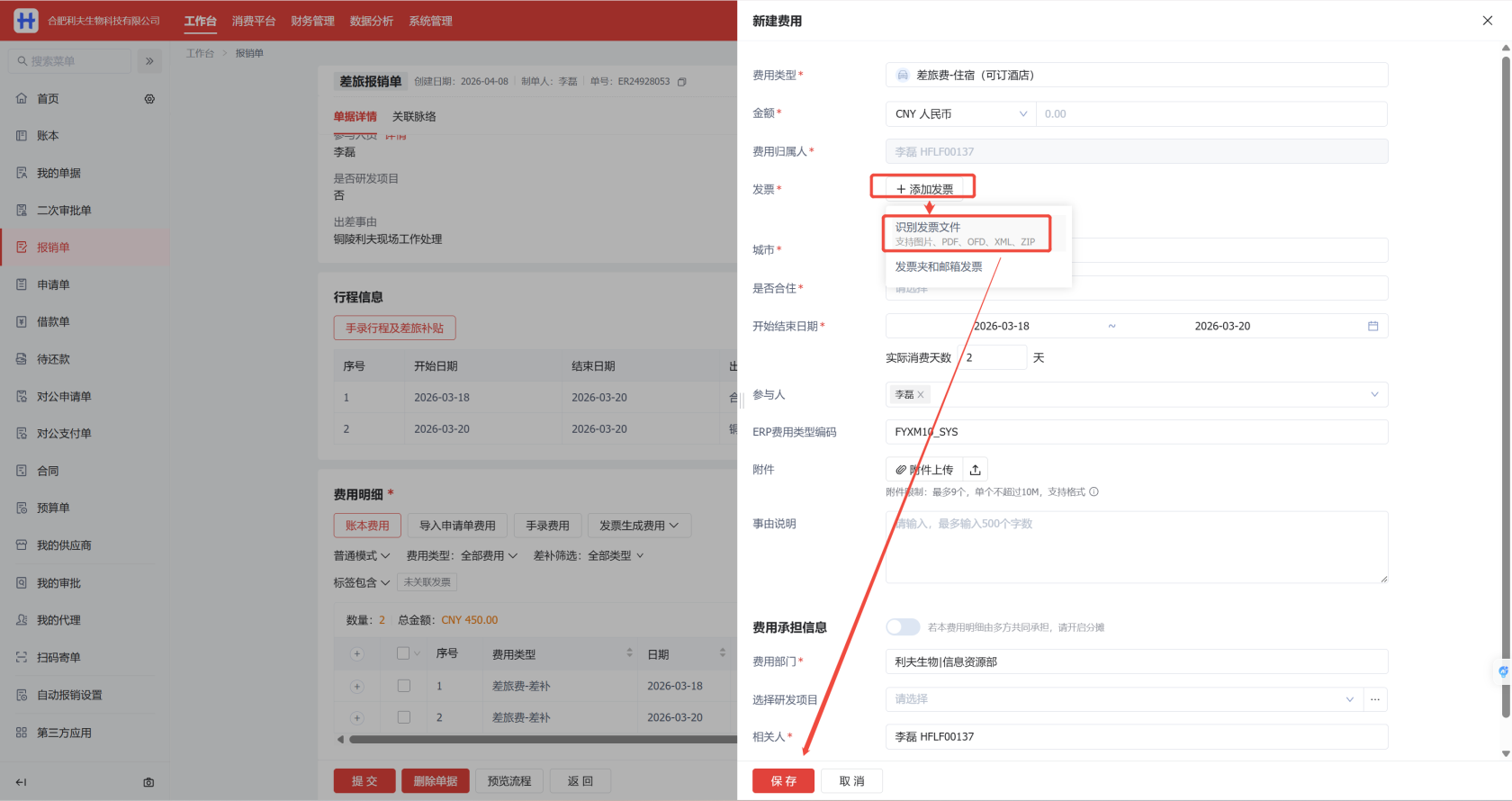Click vertical scrollbar of 新建费用 panel
The image size is (1512, 801).
tap(1505, 387)
